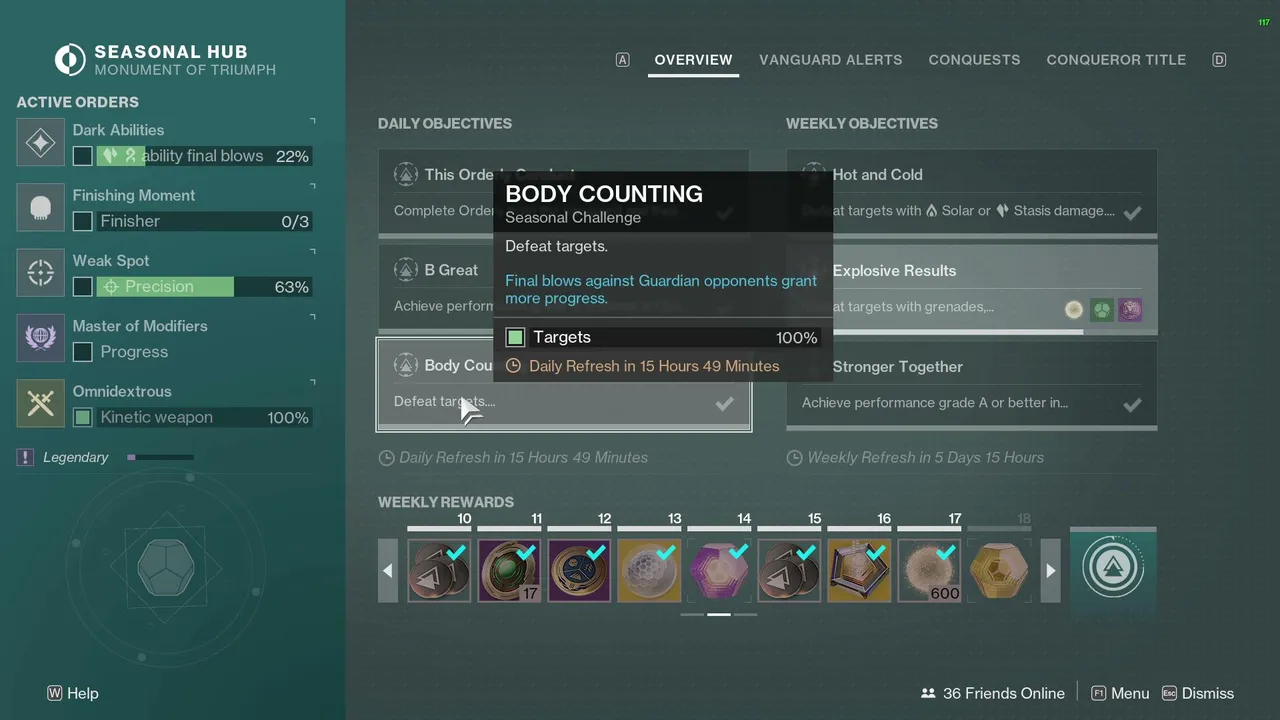Claim weekly reward number 13 icon
Screen dimensions: 1280x720
(x=649, y=570)
